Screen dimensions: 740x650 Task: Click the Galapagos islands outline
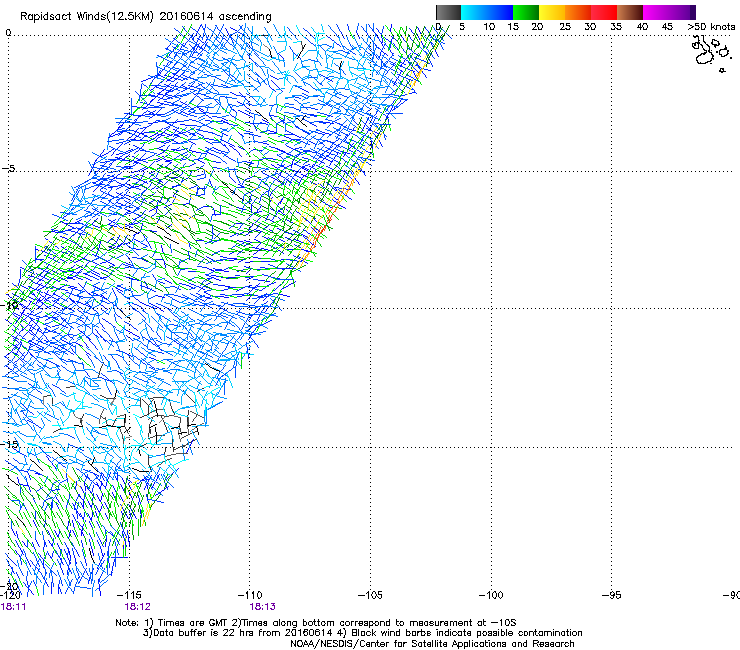pyautogui.click(x=712, y=54)
